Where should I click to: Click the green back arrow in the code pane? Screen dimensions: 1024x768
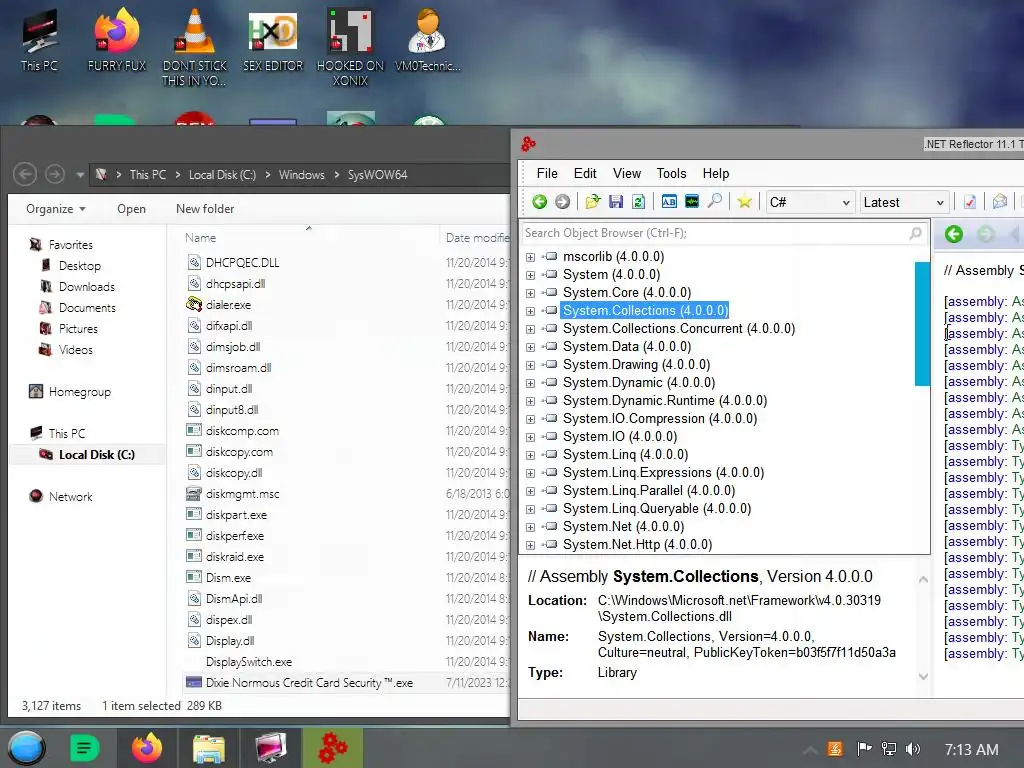pyautogui.click(x=953, y=234)
